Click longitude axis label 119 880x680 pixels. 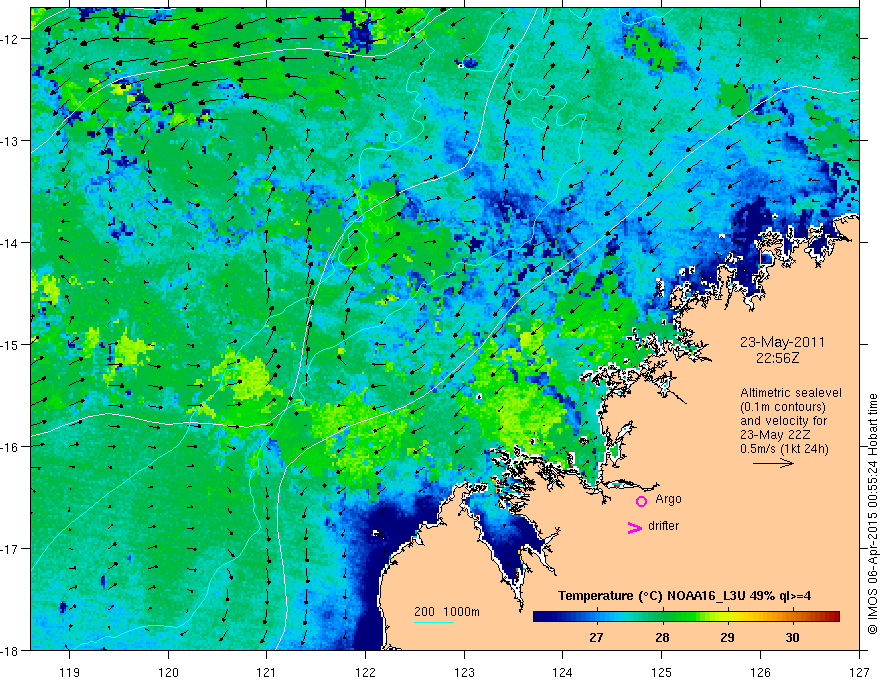[x=69, y=672]
